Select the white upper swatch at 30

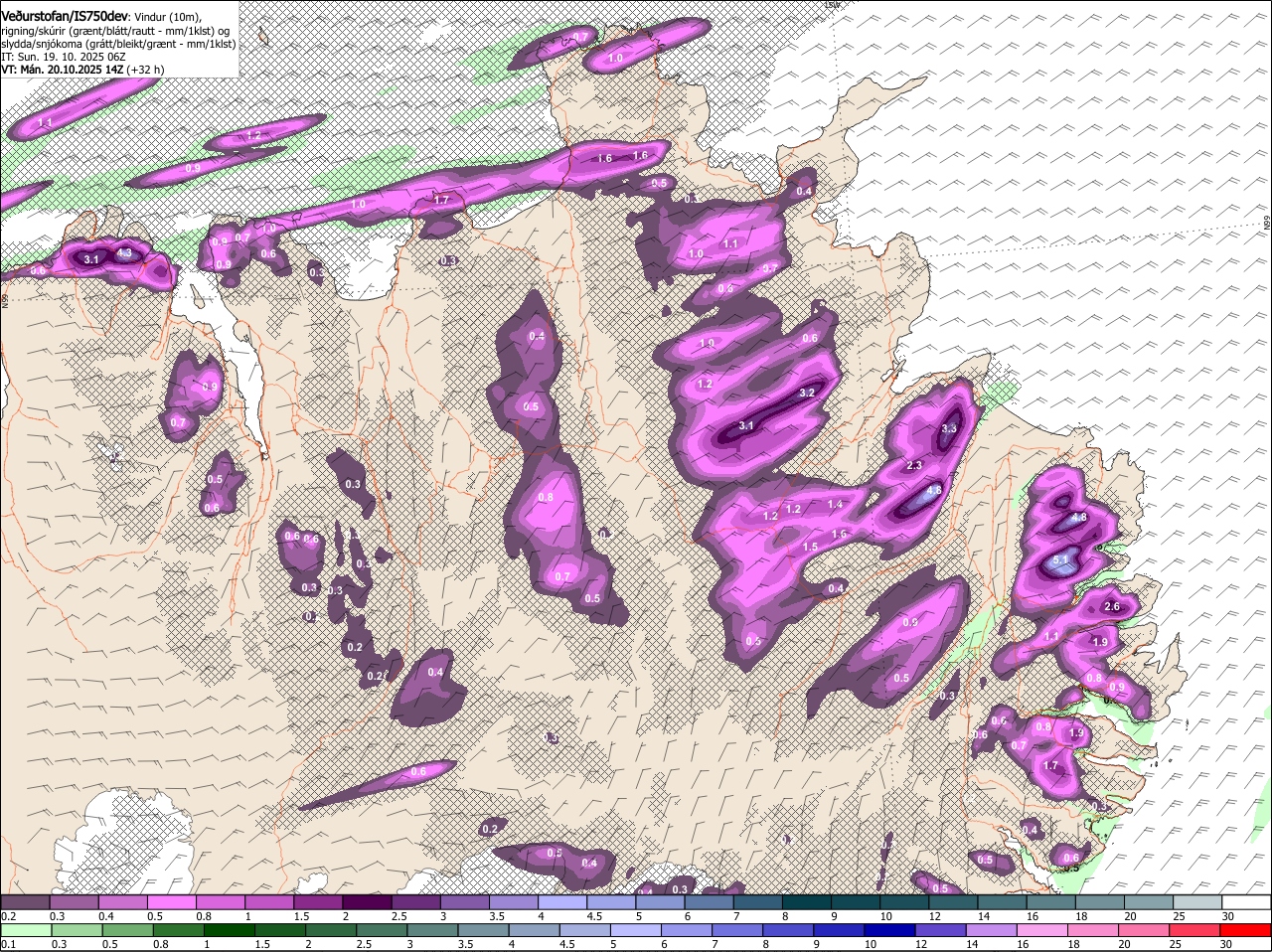pos(1247,902)
